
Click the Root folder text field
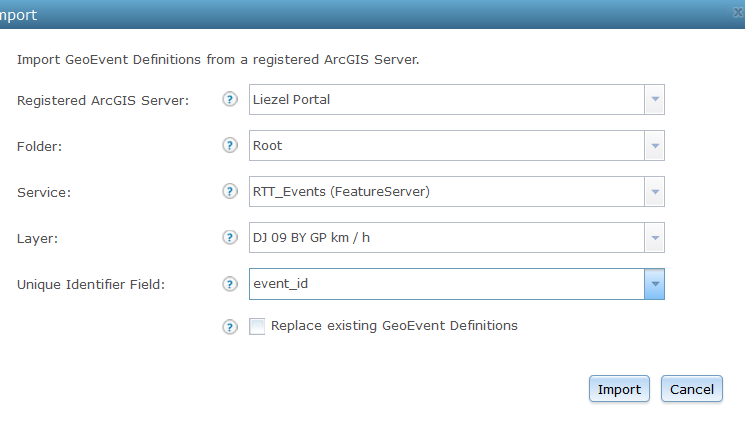click(x=445, y=146)
